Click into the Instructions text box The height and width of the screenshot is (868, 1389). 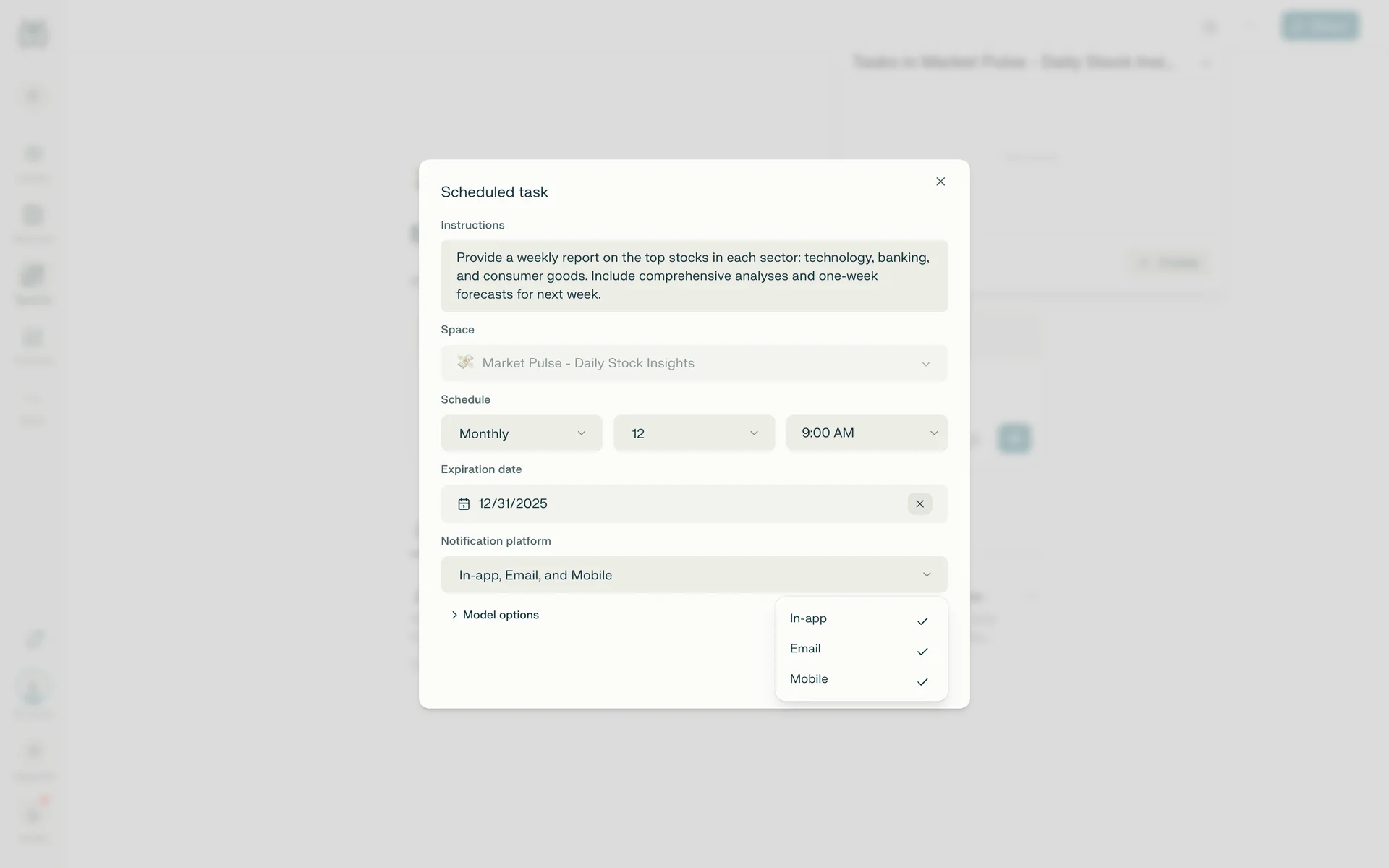tap(694, 276)
